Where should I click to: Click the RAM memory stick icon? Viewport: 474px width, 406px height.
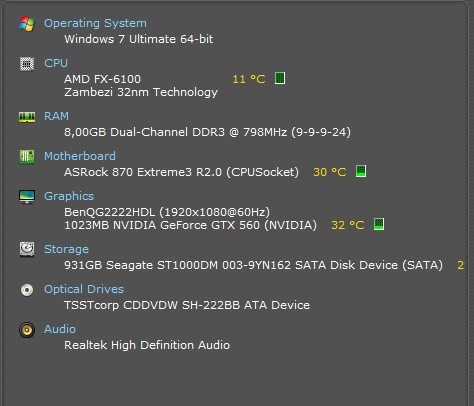tap(27, 117)
